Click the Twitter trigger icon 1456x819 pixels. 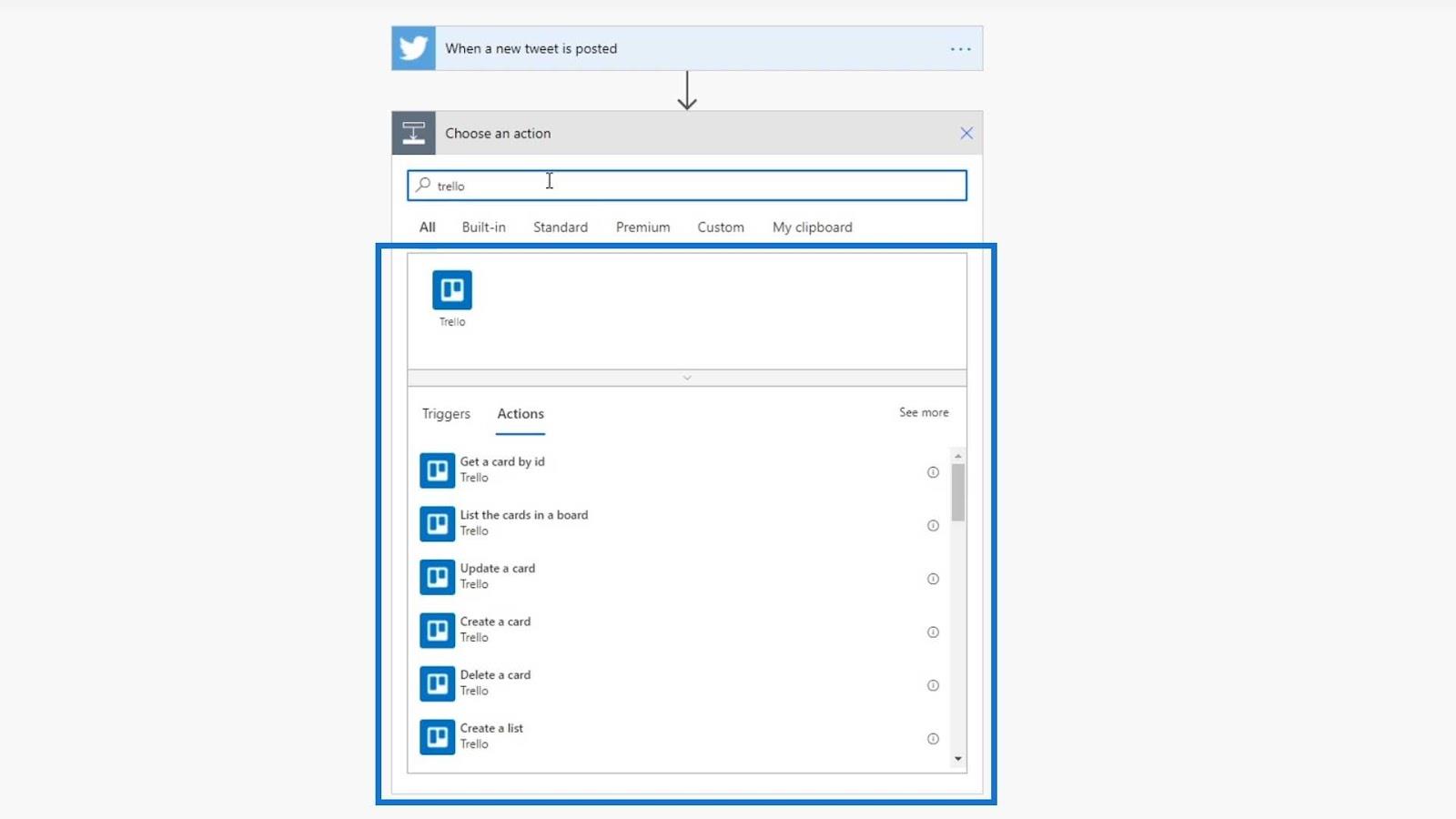(413, 48)
